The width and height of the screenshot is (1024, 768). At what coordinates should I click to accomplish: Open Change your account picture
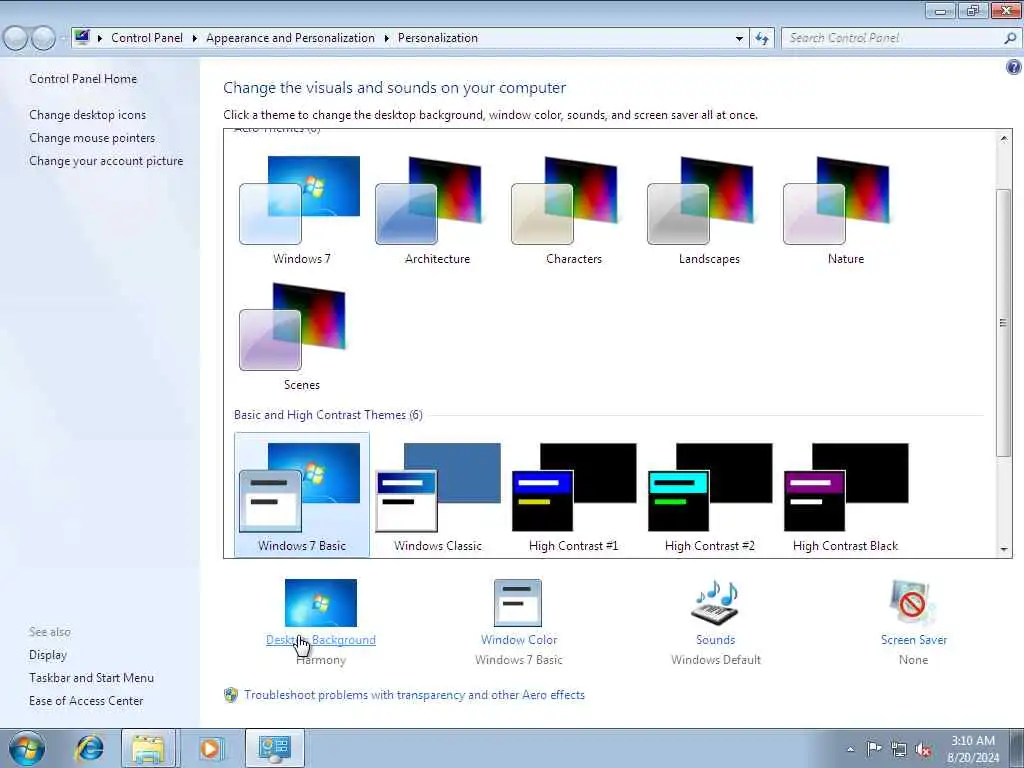point(106,161)
